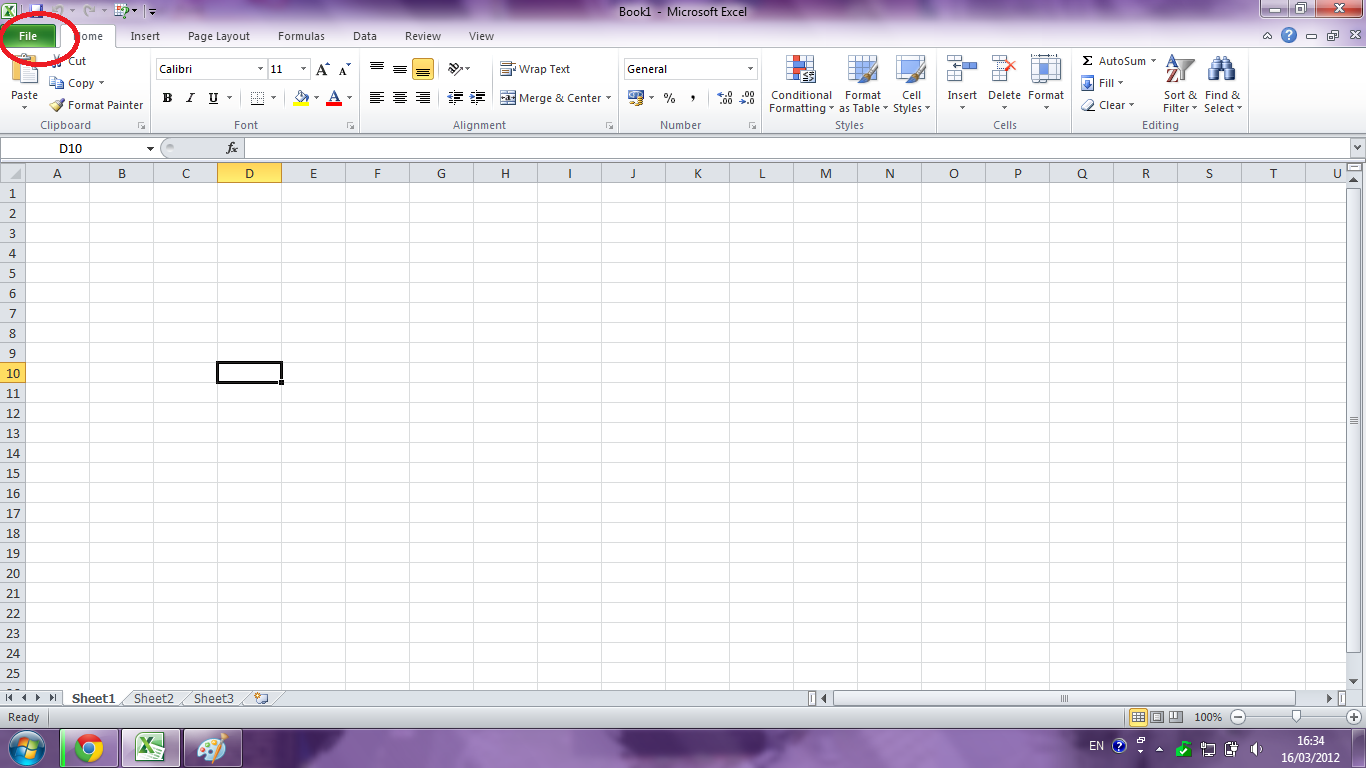Switch to the Page Layout tab

(219, 36)
